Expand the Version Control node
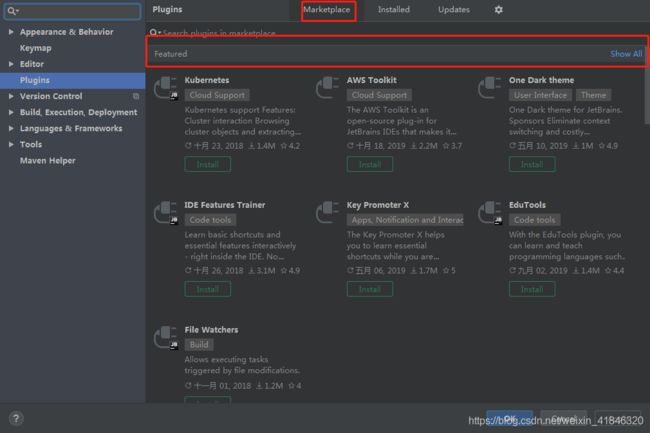This screenshot has height=433, width=650. coord(11,96)
